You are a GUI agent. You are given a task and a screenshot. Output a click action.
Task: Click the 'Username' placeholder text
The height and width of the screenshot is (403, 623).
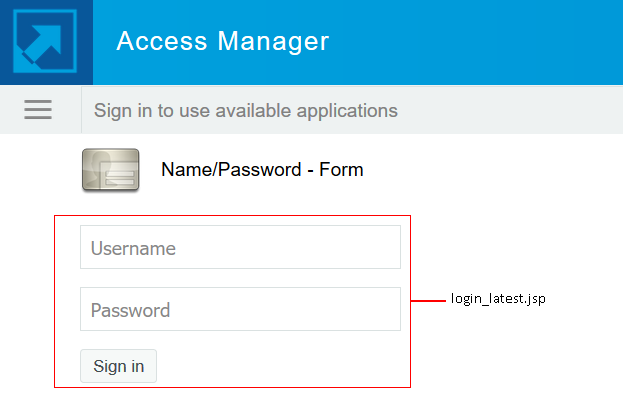(x=133, y=248)
